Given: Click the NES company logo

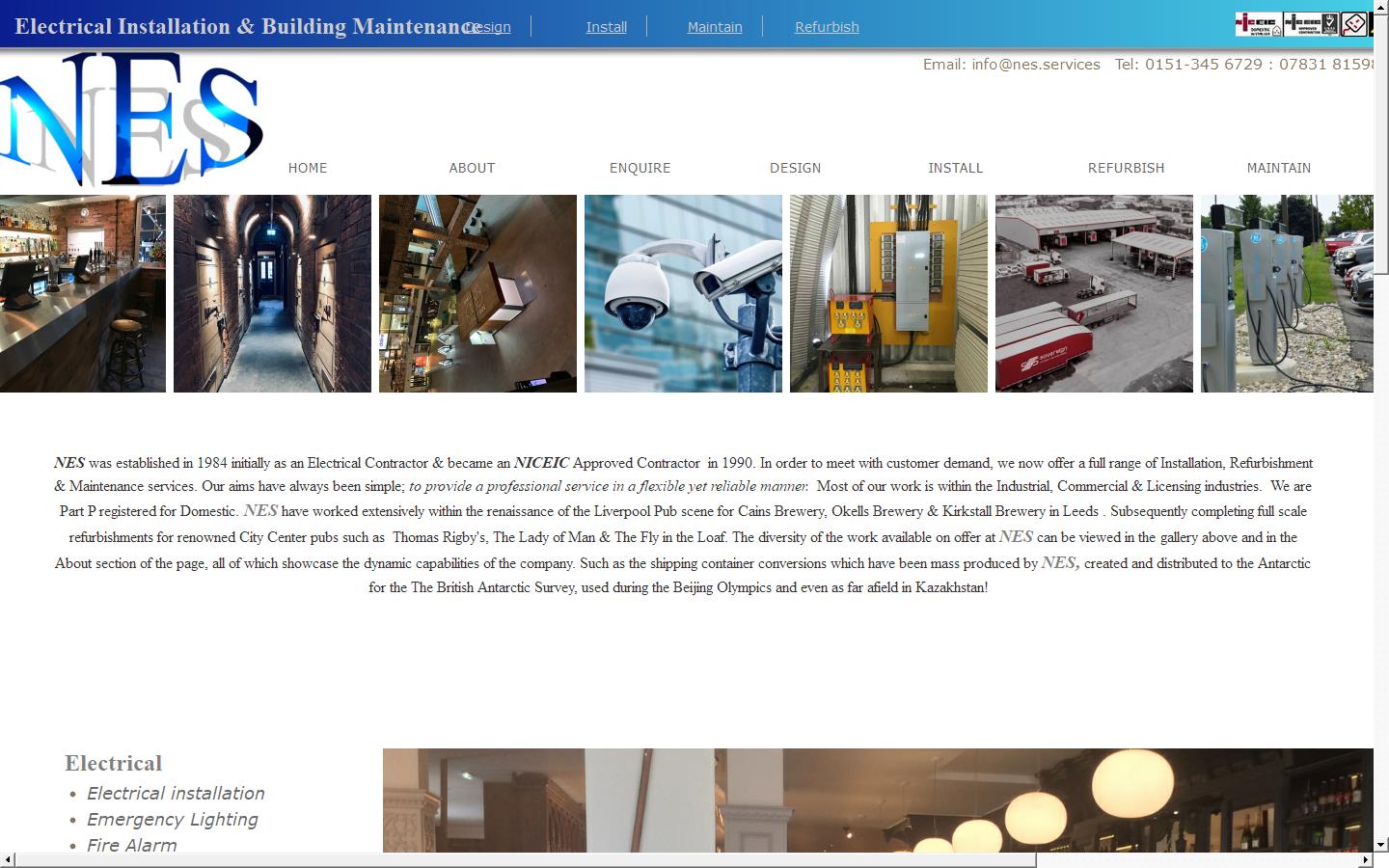Looking at the screenshot, I should pos(132,119).
